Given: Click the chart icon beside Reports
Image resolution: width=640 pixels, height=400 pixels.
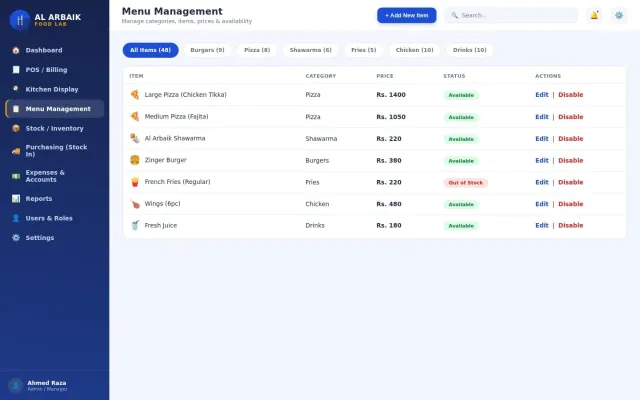Looking at the screenshot, I should [x=16, y=198].
